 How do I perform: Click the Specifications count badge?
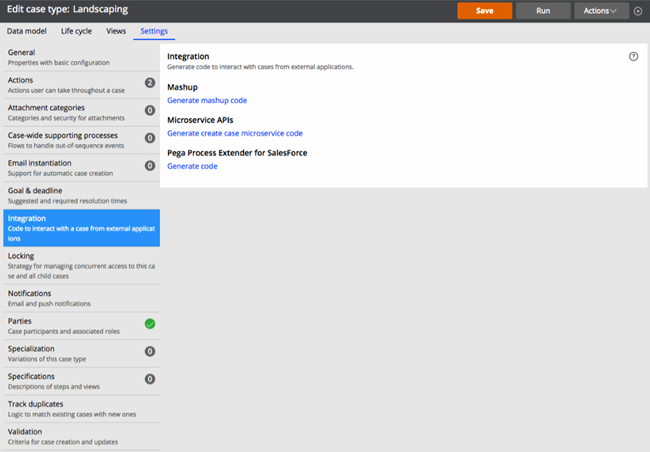(149, 379)
